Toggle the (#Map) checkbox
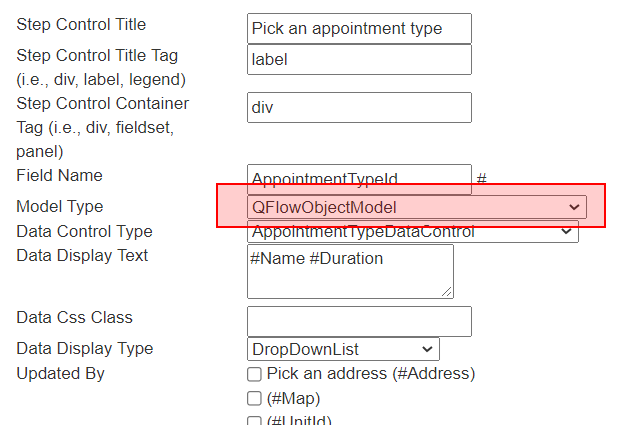Screen dimensions: 623x425 tap(254, 398)
